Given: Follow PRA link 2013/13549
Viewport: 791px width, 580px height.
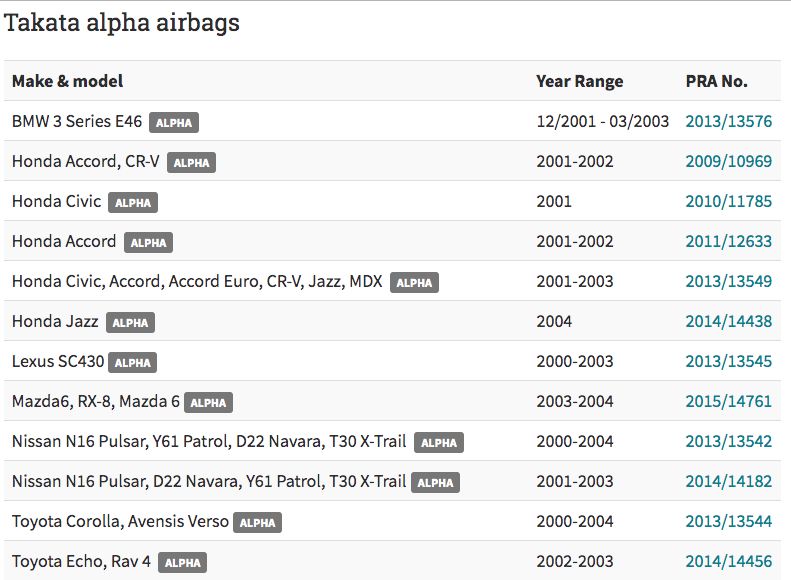Looking at the screenshot, I should 728,282.
